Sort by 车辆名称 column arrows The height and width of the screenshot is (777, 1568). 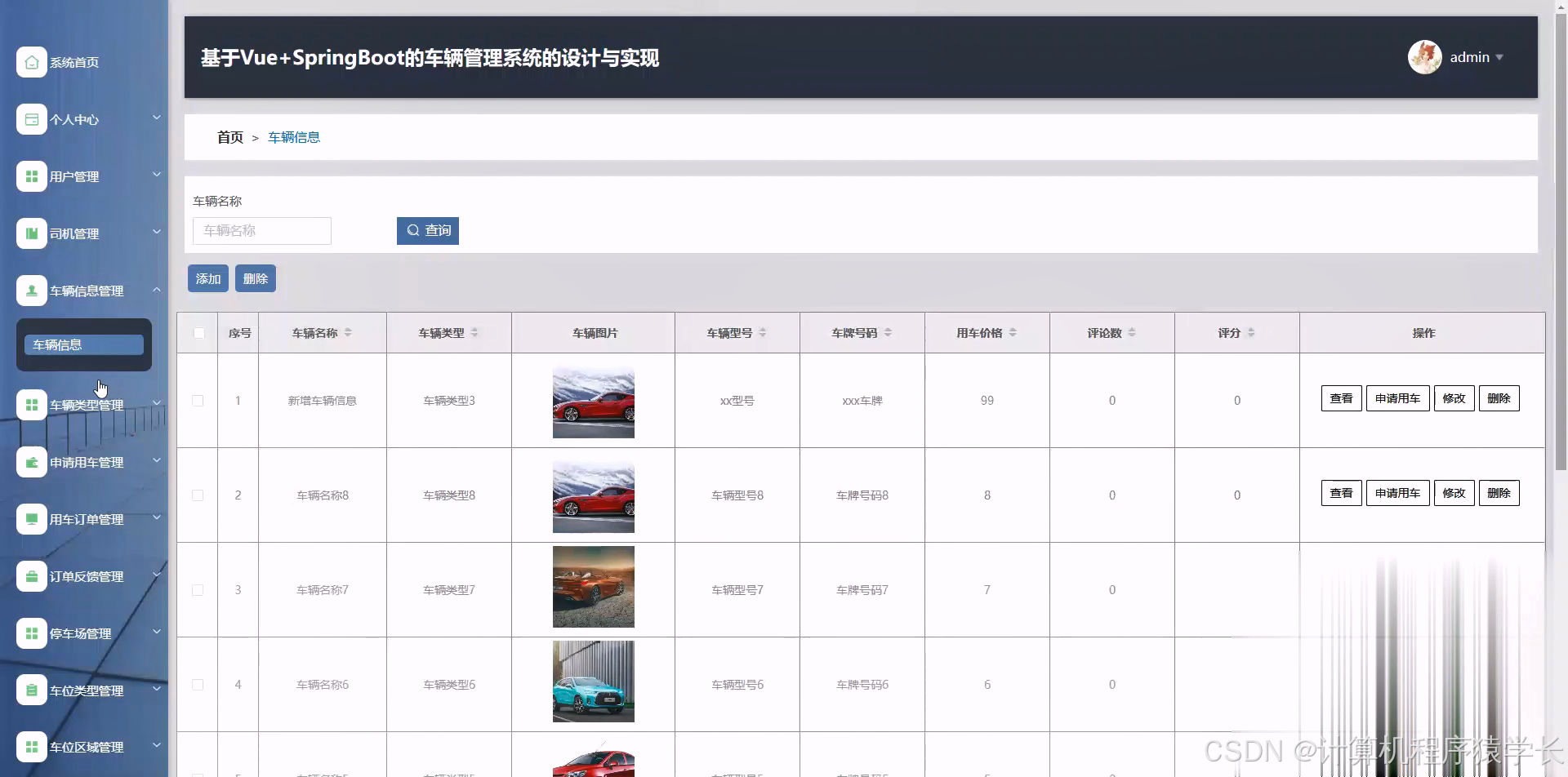point(348,333)
